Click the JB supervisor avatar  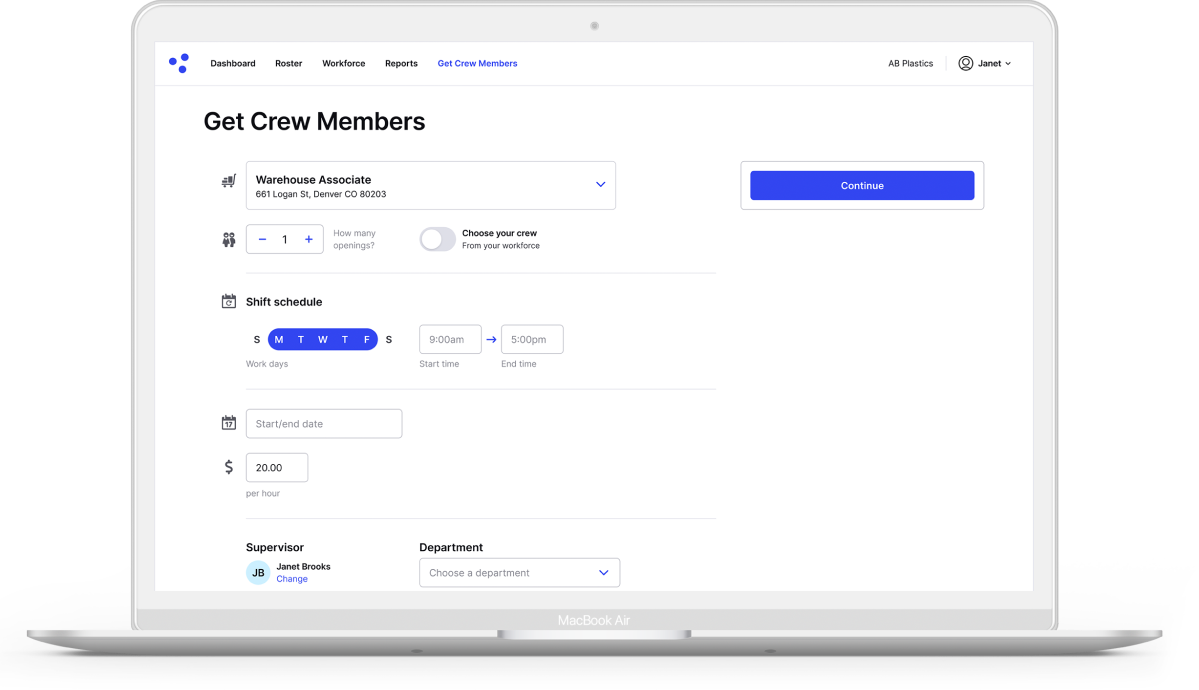pos(258,572)
